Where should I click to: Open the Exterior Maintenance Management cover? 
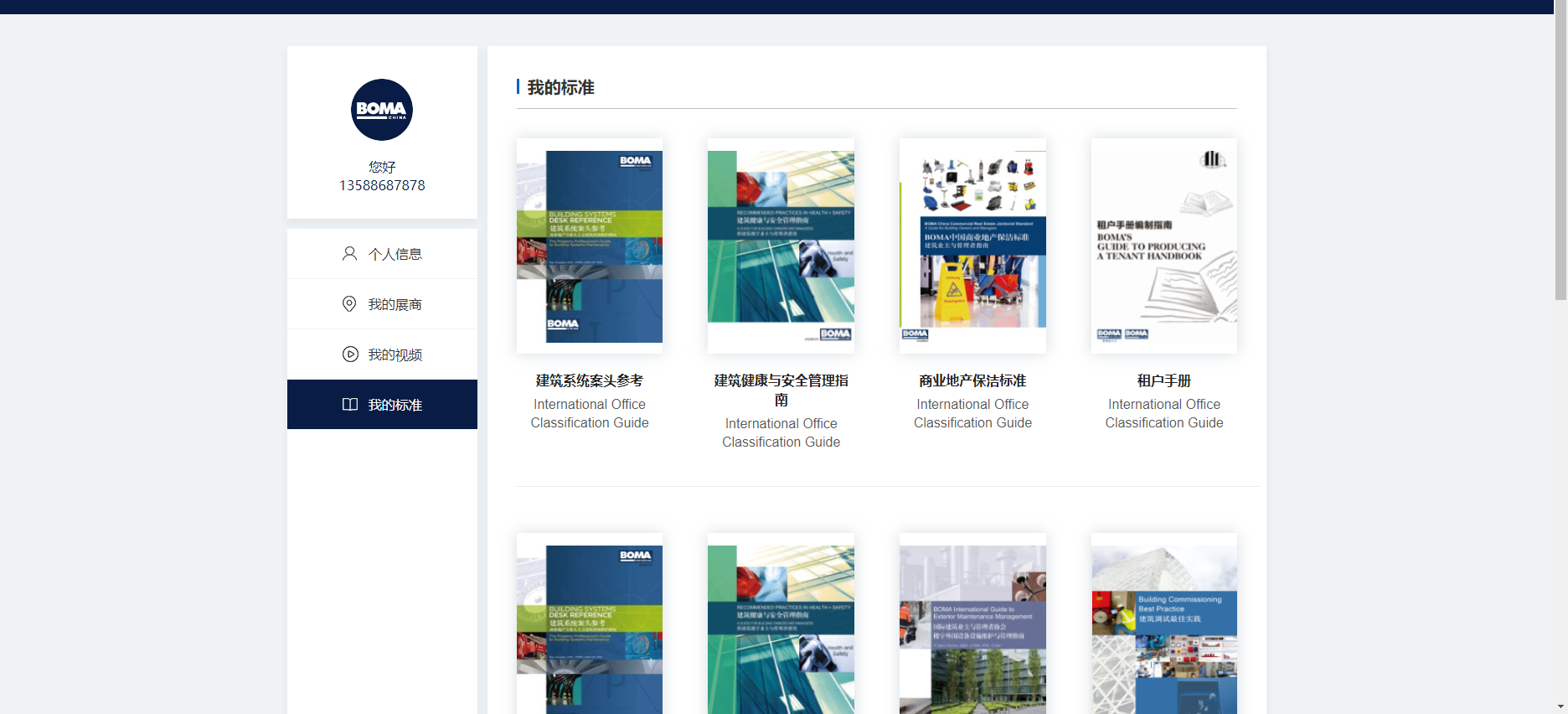(972, 623)
